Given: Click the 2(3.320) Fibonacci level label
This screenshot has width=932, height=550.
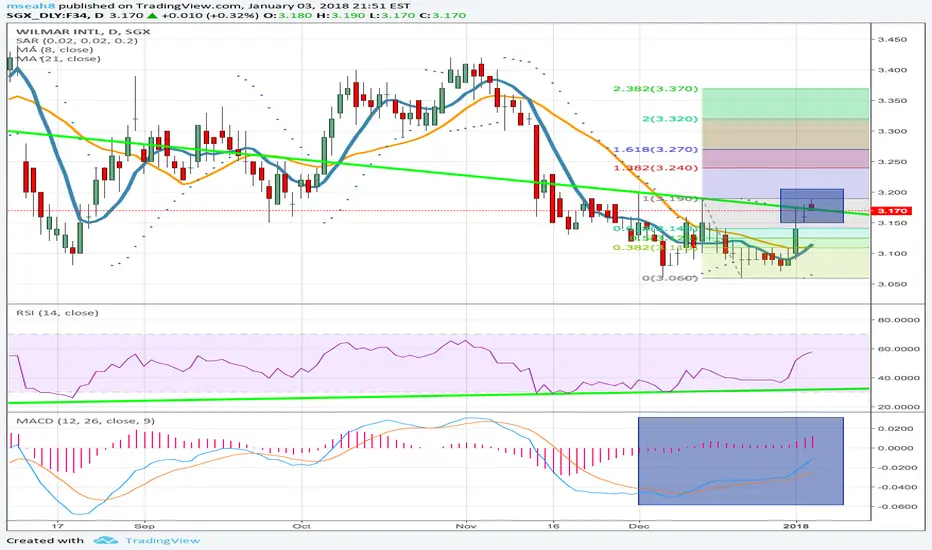Looking at the screenshot, I should click(x=670, y=119).
